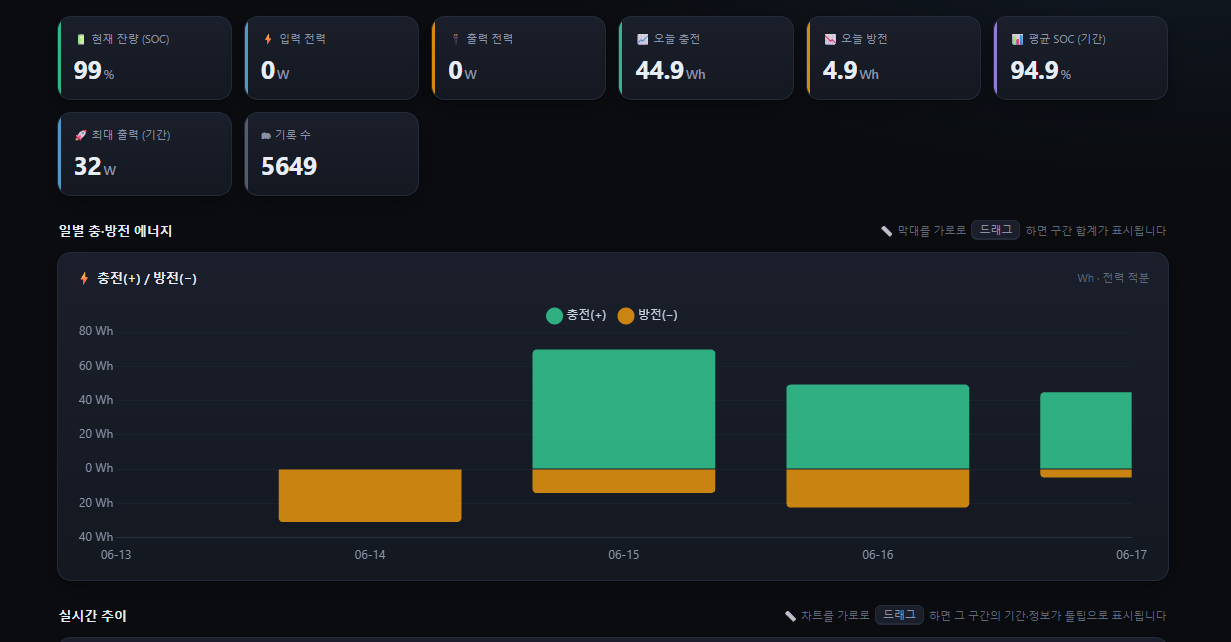The image size is (1231, 642).
Task: Click the rocket icon beside 최대 출력
Action: [81, 135]
